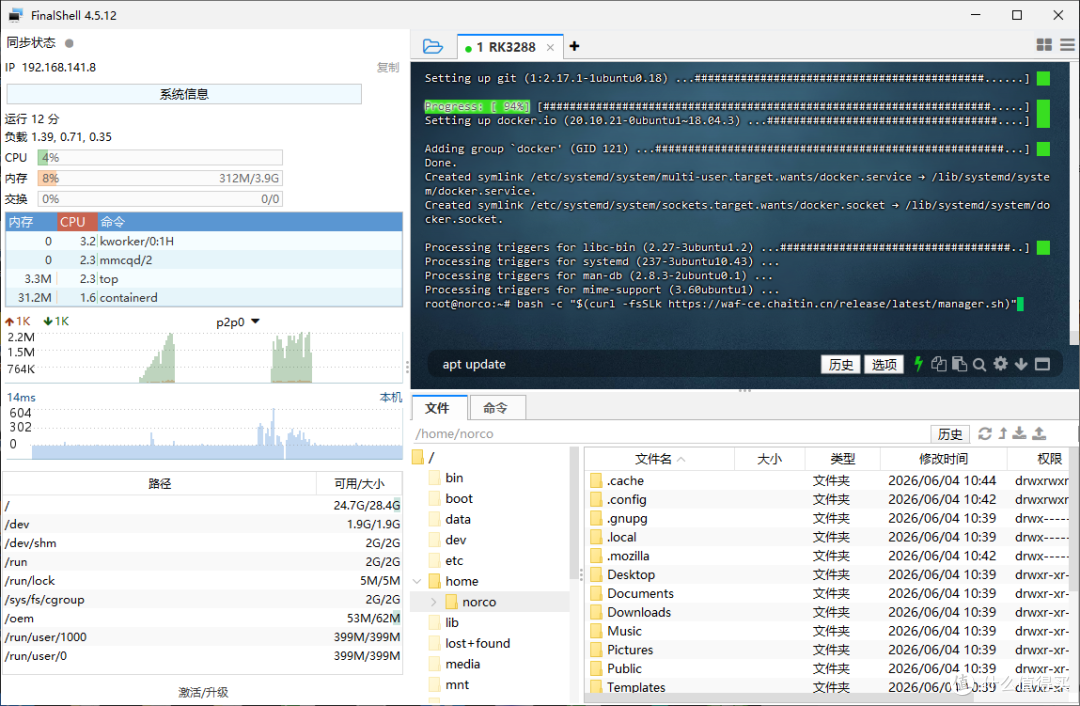Screen dimensions: 1080x706
Task: Sort by the CPU column header
Action: [76, 222]
